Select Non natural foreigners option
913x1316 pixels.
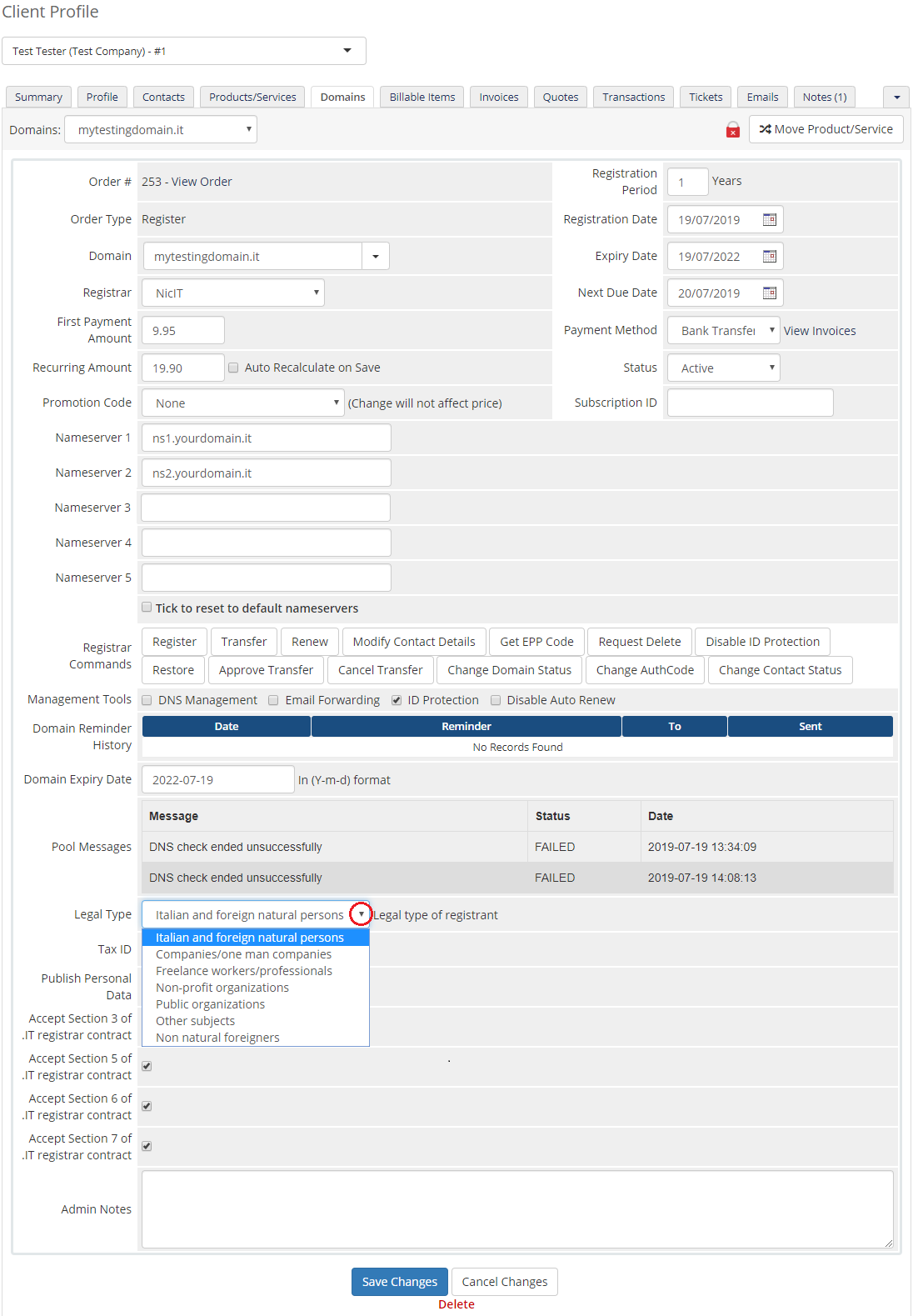click(256, 1038)
